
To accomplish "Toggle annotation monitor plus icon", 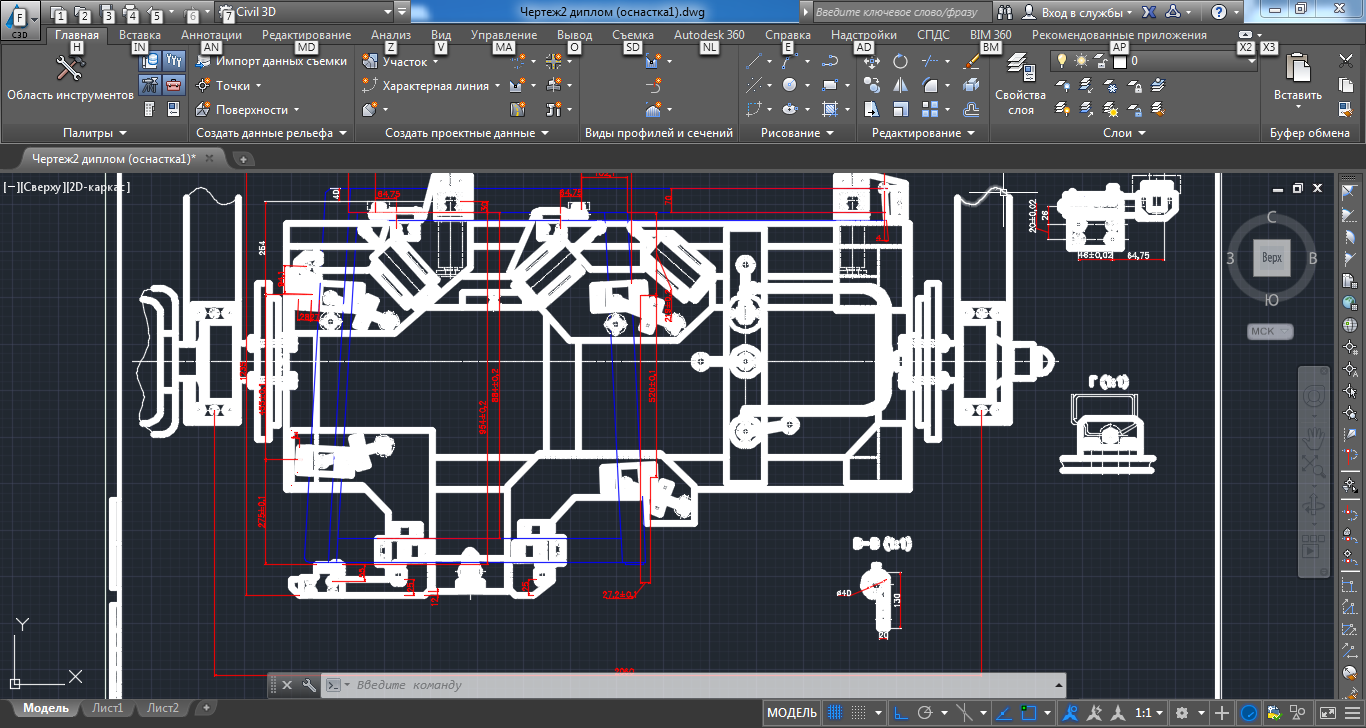I will [1222, 713].
